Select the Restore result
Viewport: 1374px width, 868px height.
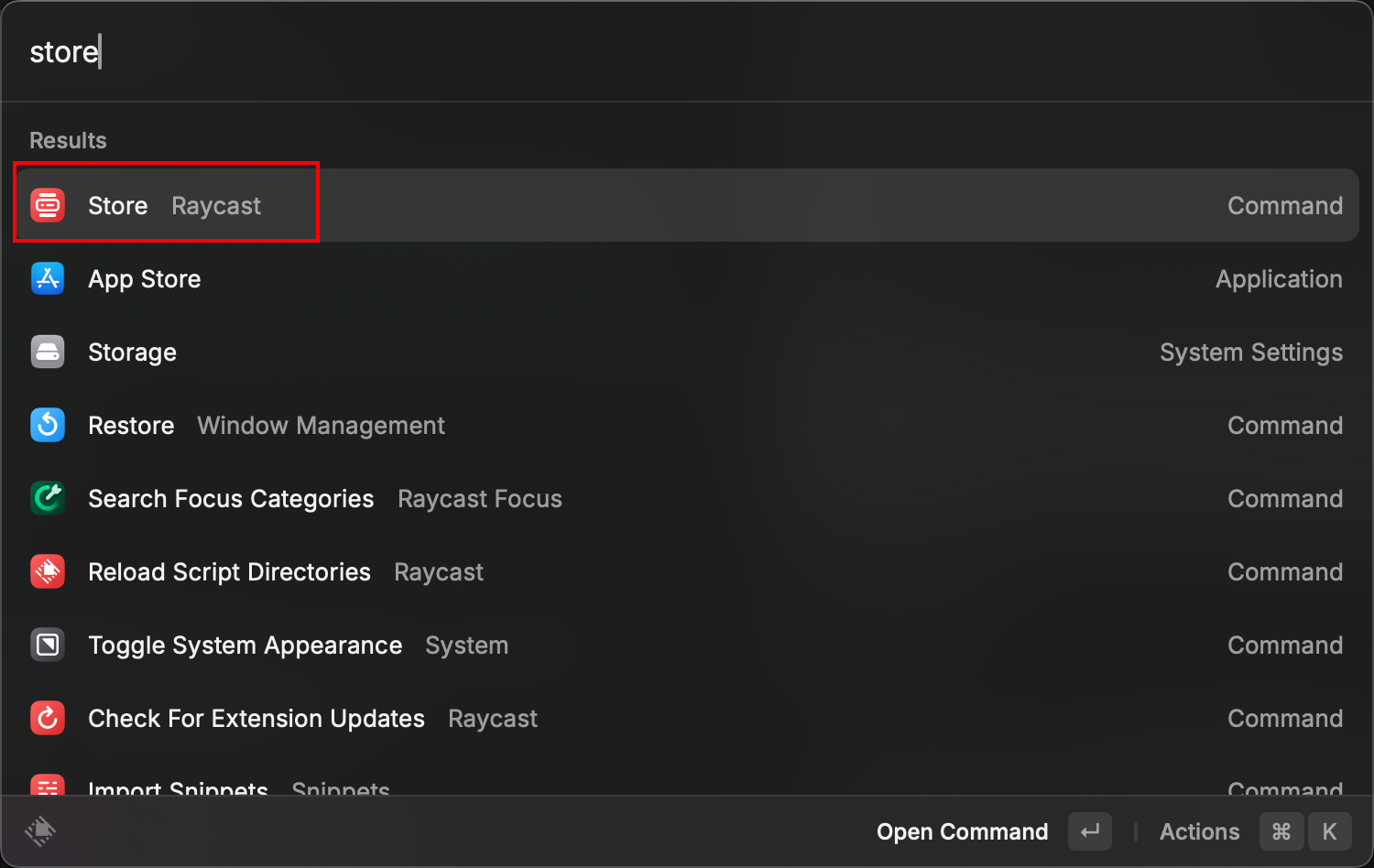[x=687, y=425]
